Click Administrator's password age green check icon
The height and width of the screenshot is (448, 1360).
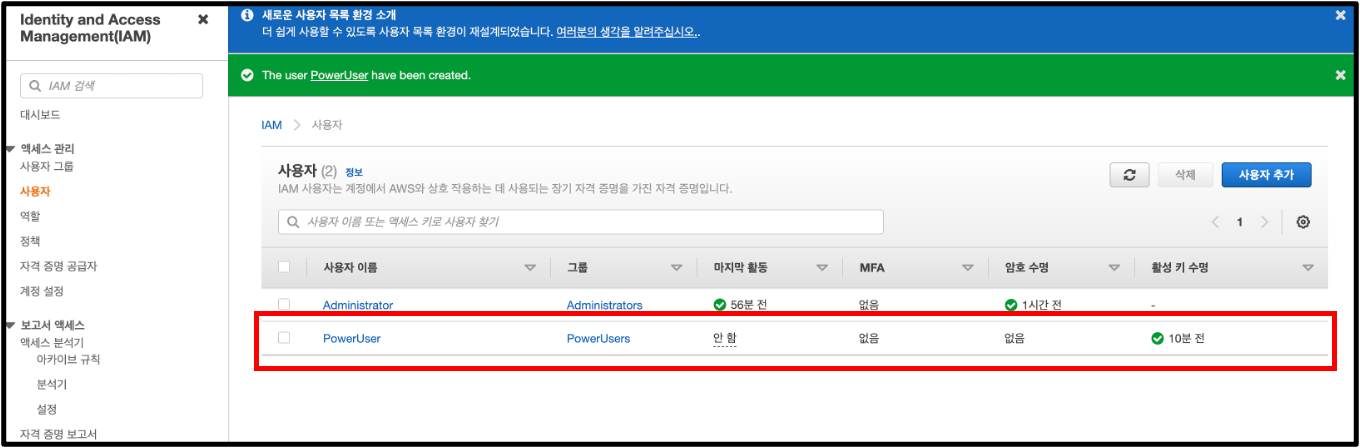pyautogui.click(x=1010, y=305)
